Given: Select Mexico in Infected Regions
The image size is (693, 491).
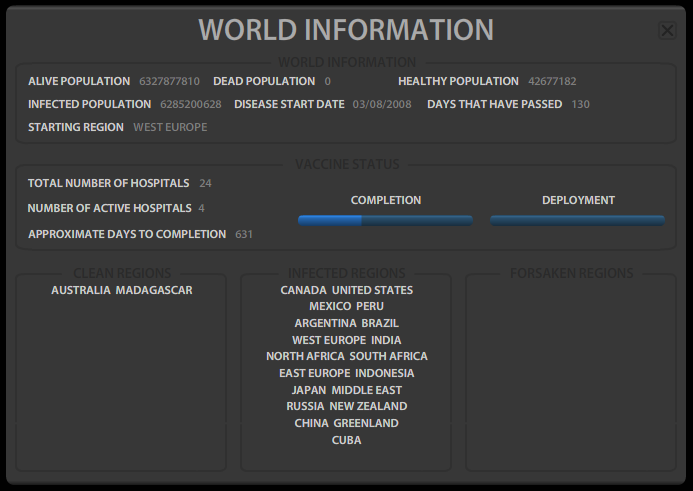Looking at the screenshot, I should [x=330, y=306].
